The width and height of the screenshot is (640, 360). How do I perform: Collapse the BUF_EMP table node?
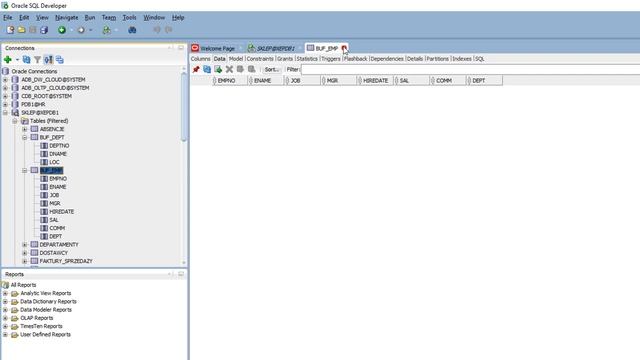(x=24, y=170)
